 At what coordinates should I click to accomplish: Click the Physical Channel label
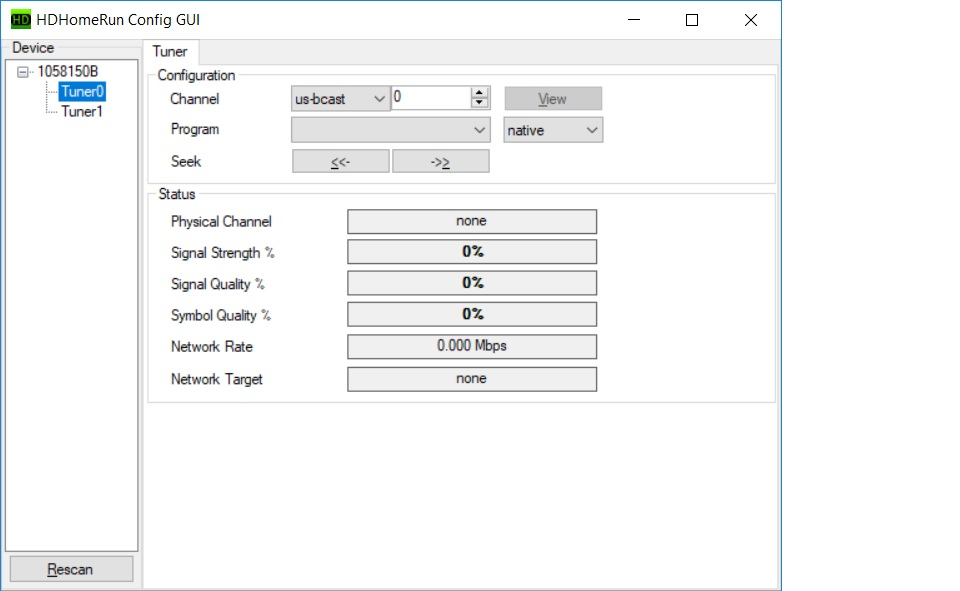click(221, 222)
